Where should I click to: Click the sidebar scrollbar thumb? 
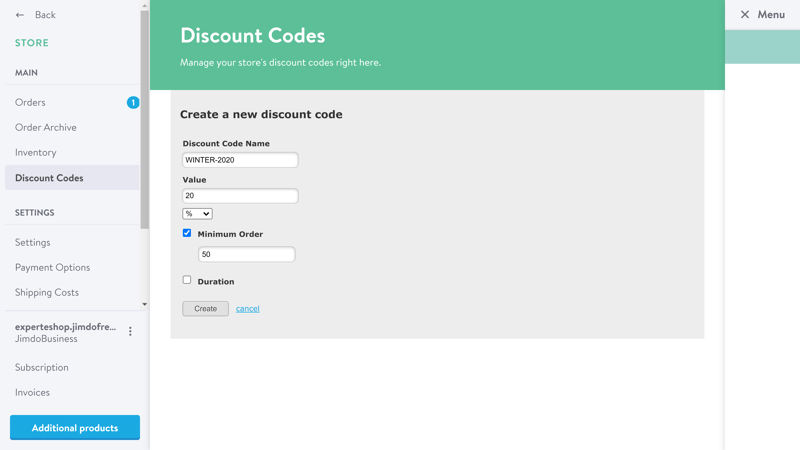coord(145,120)
